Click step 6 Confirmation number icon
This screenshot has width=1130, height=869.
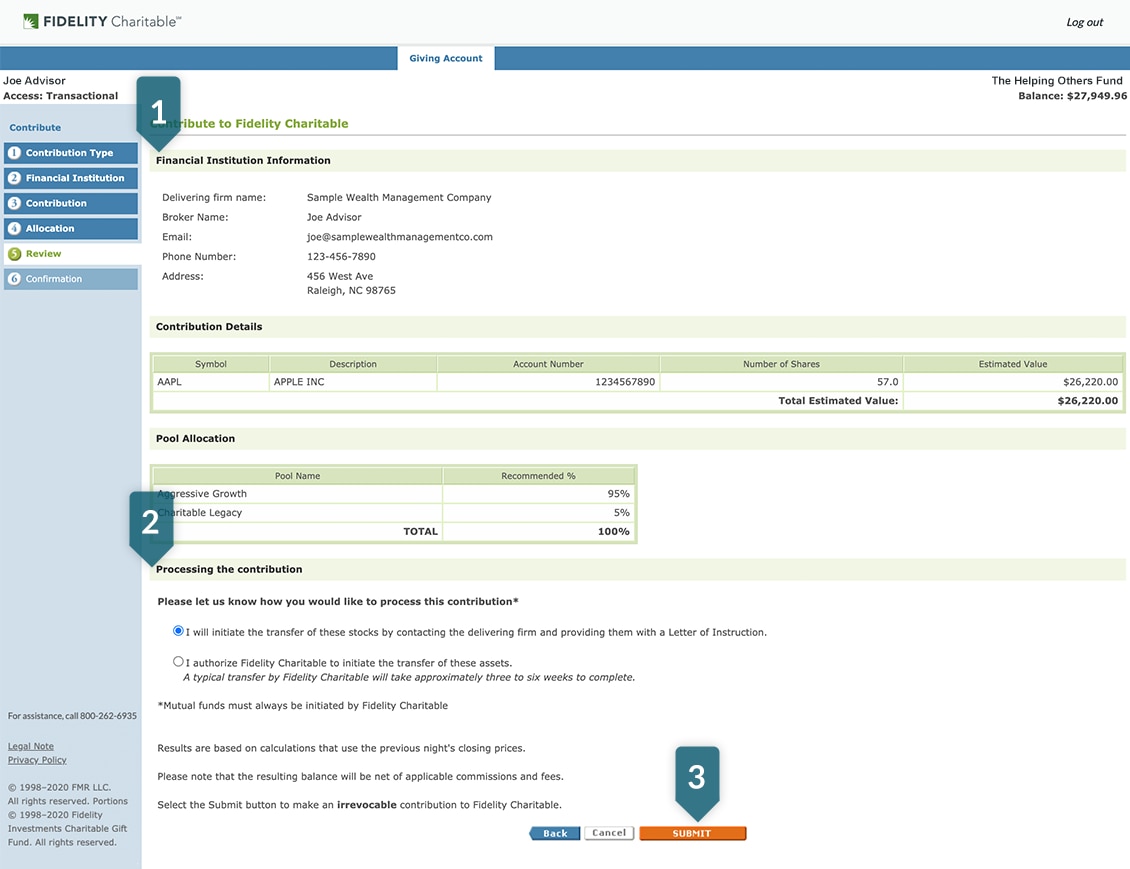point(14,279)
